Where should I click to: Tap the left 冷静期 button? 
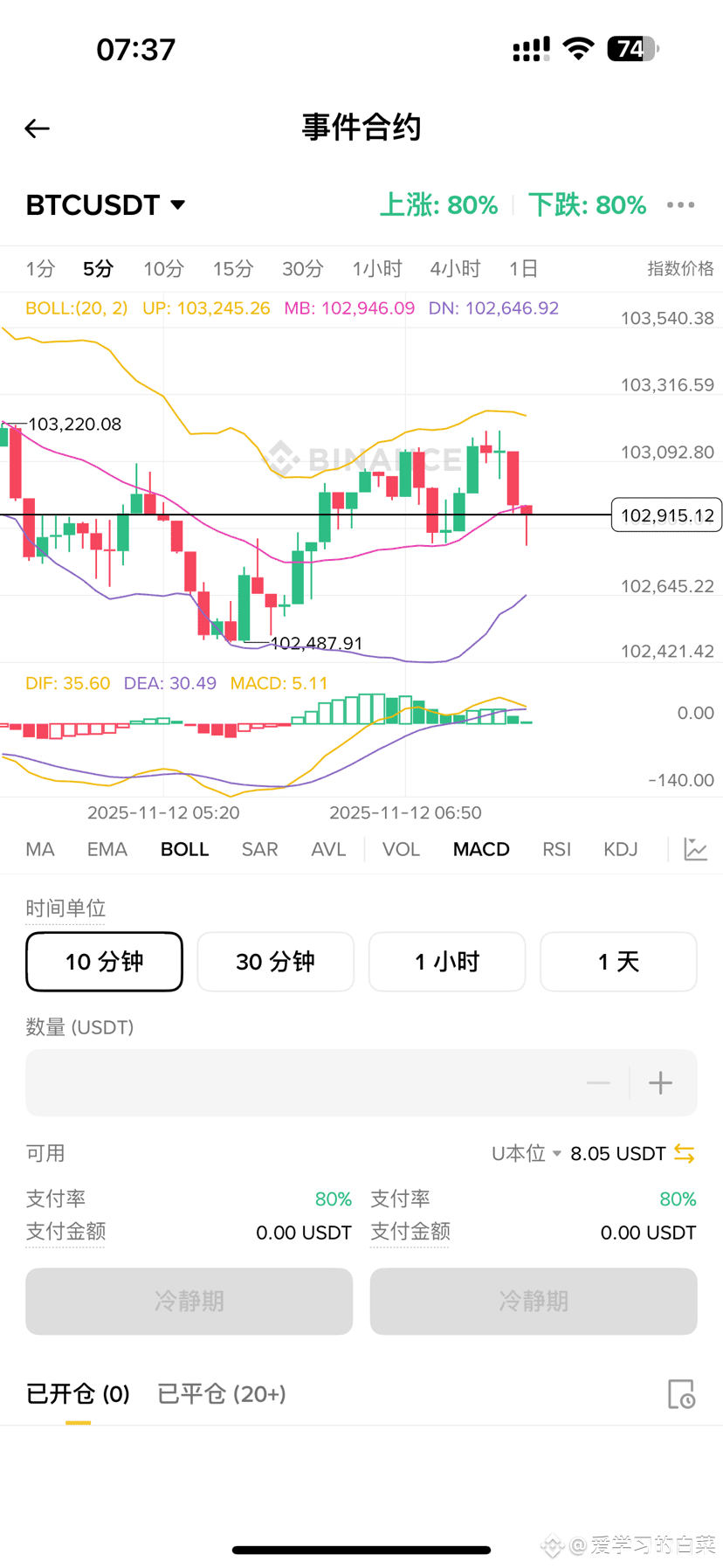pos(189,1302)
